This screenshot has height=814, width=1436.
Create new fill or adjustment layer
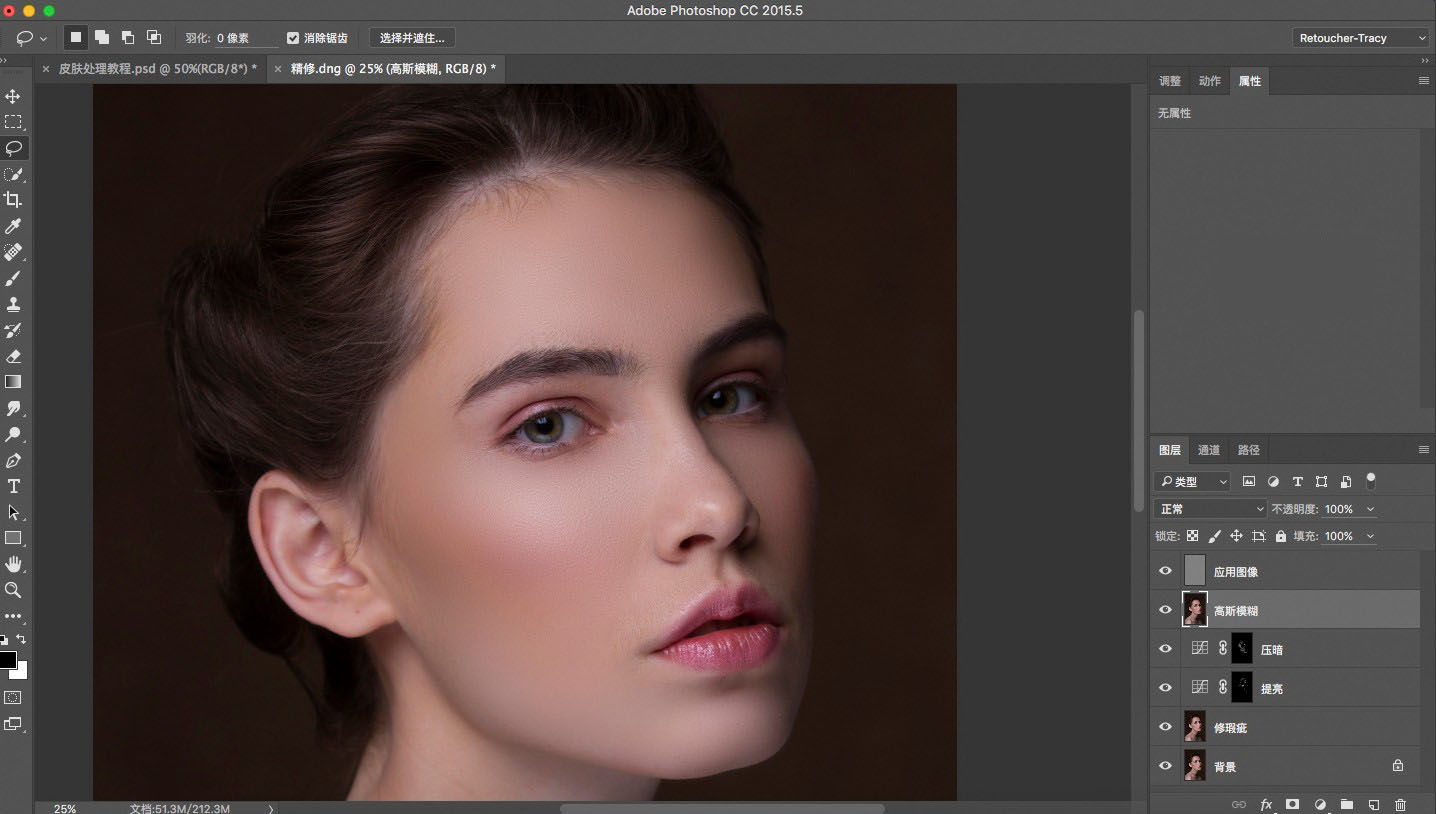click(1320, 804)
